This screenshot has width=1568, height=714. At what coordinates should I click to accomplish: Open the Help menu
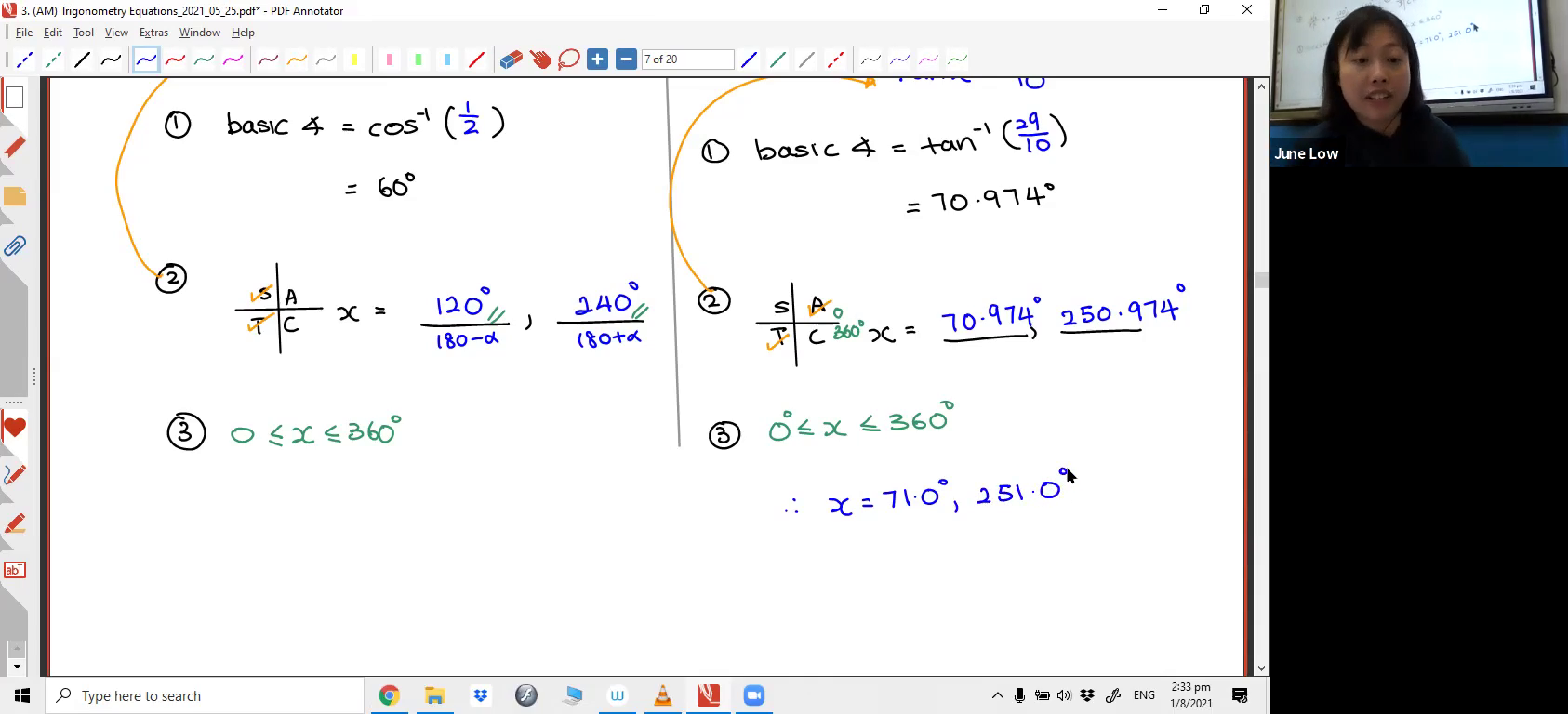pos(243,33)
